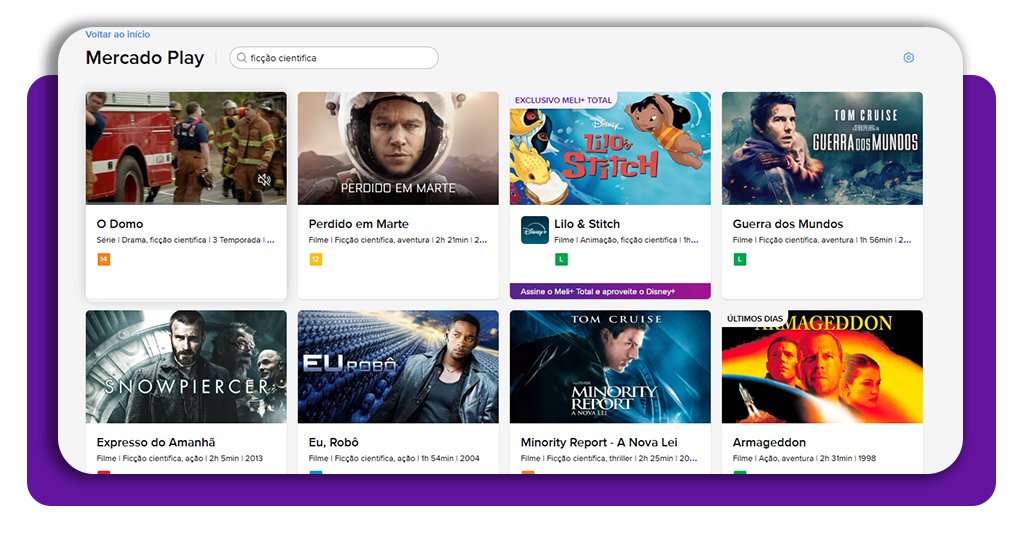
Task: Click the Disney+ logo beside Lilo & Stitch
Action: tap(535, 230)
